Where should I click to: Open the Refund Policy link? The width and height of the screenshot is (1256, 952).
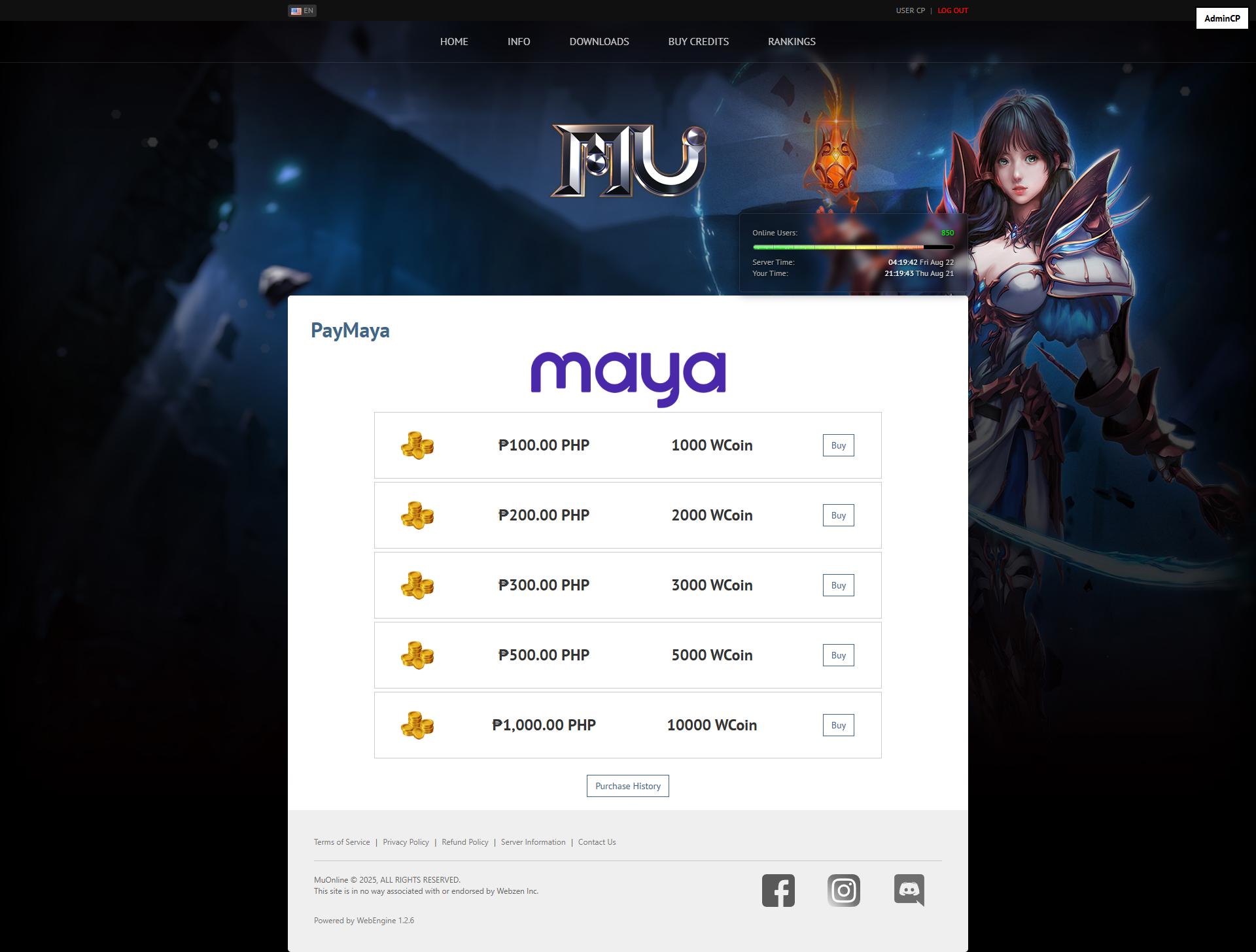click(x=465, y=842)
